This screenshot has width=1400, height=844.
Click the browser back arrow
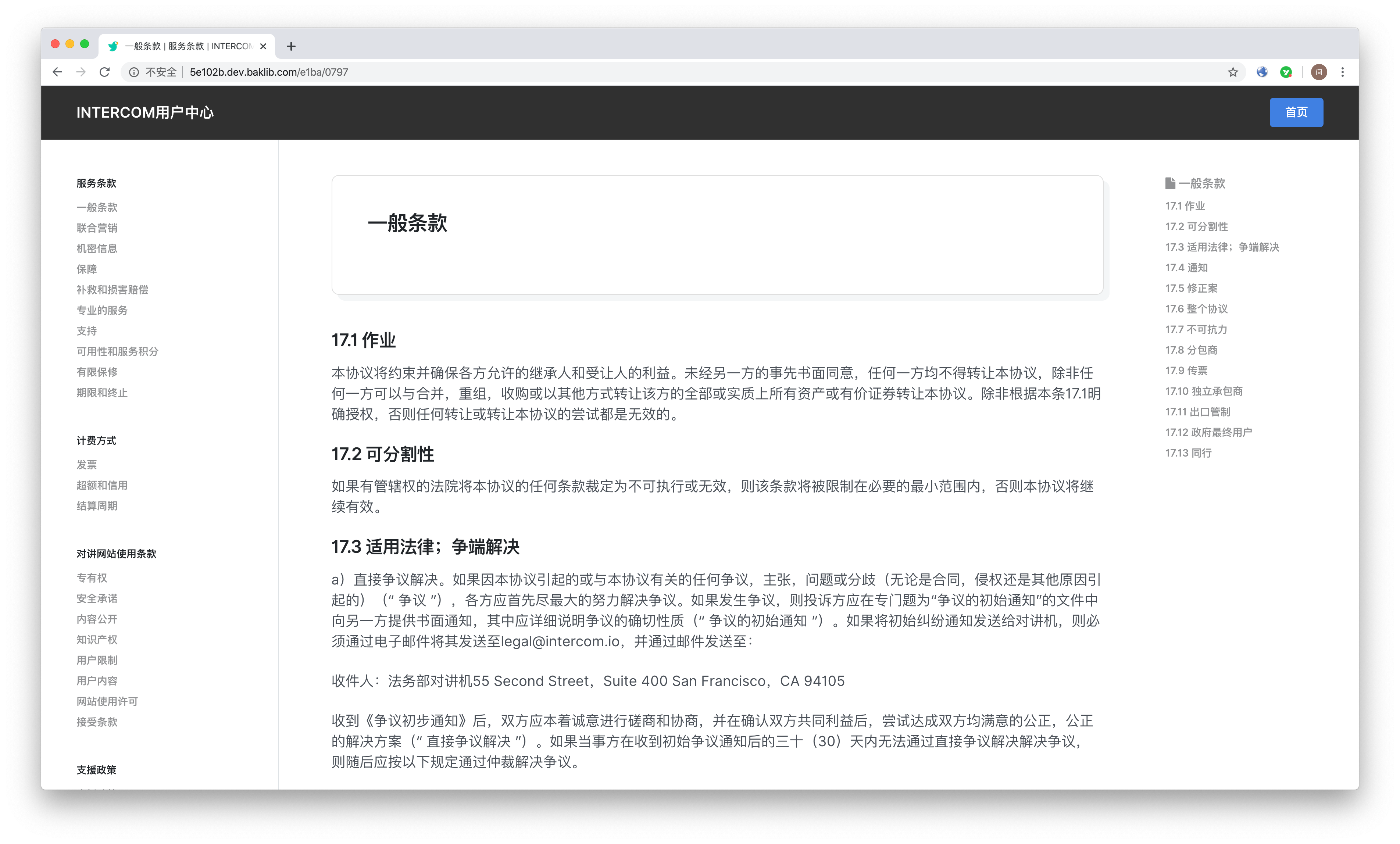[57, 72]
